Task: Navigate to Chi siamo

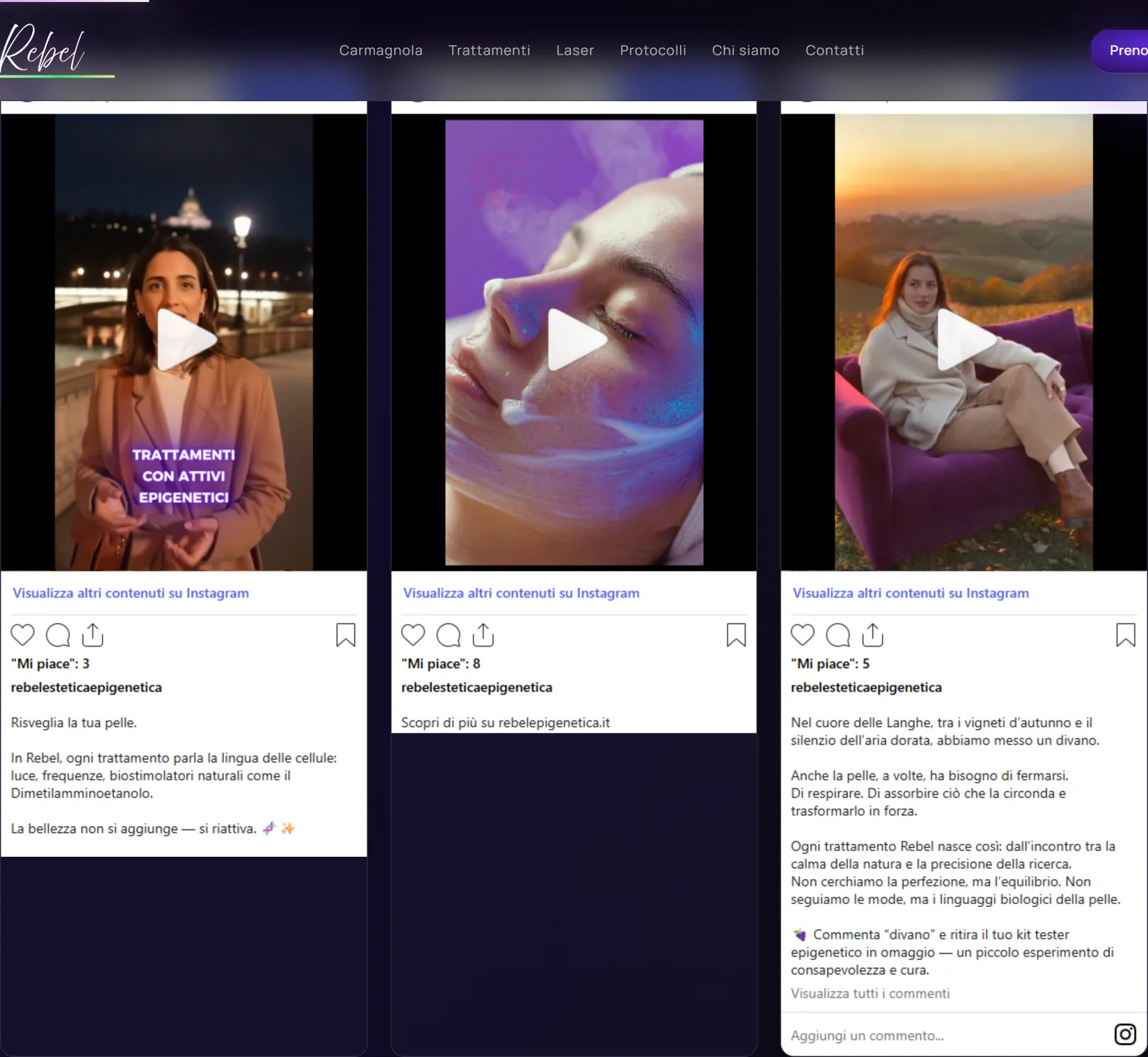Action: 745,50
